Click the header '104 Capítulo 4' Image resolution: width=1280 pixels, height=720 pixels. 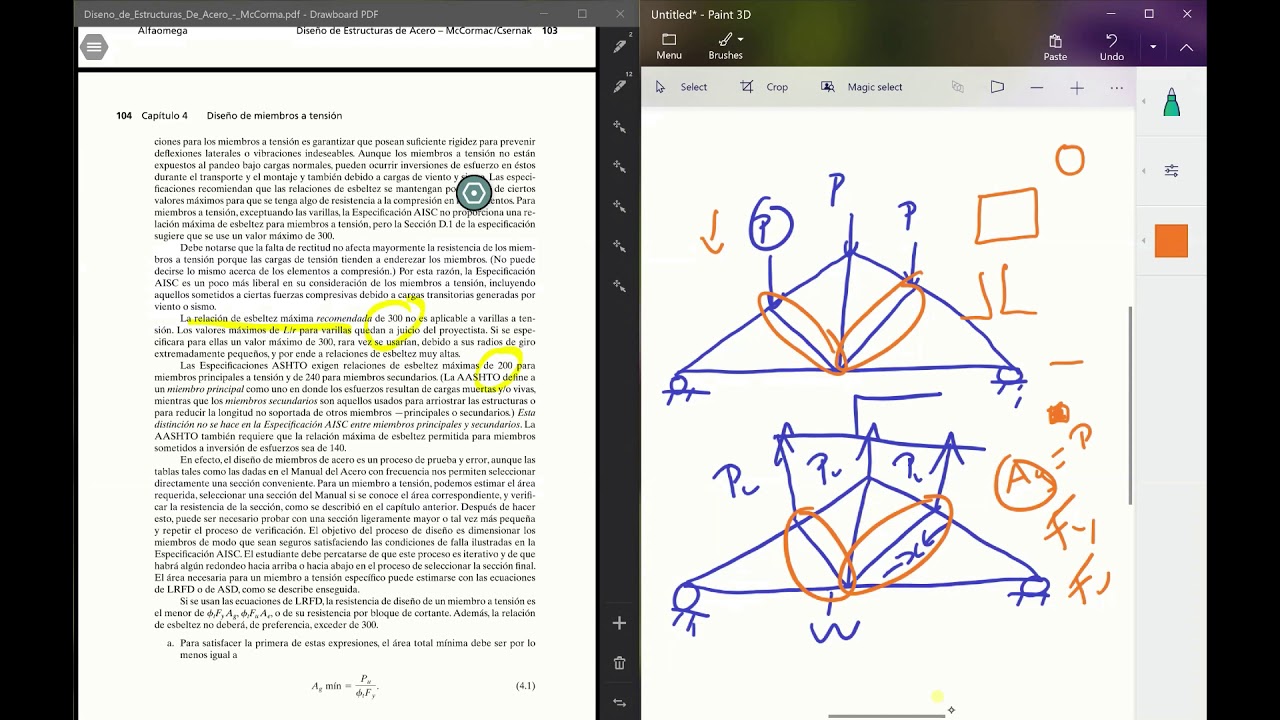(x=152, y=116)
